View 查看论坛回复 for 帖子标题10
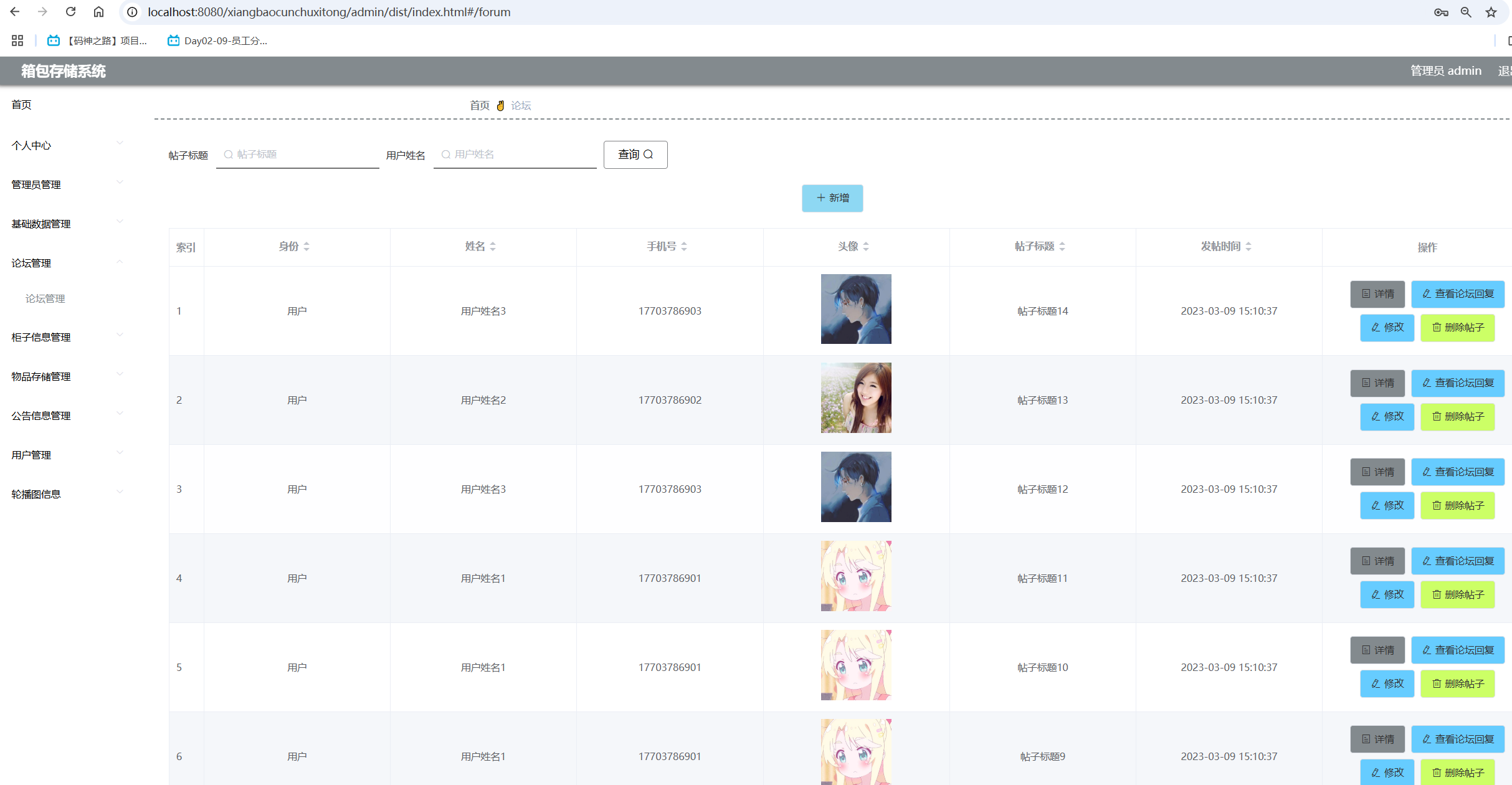Image resolution: width=1512 pixels, height=785 pixels. click(x=1458, y=650)
